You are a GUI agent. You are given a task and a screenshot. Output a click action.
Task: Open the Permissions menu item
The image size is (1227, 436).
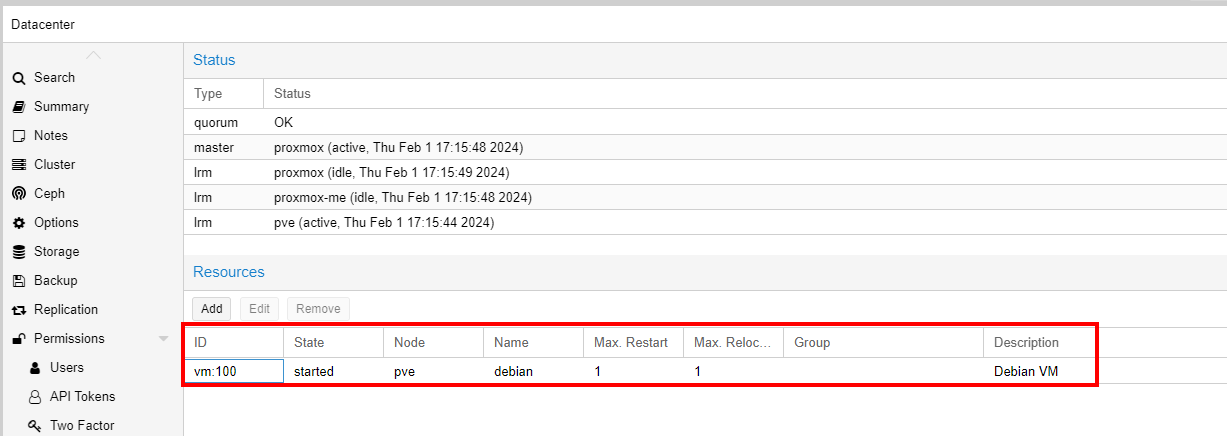click(69, 339)
